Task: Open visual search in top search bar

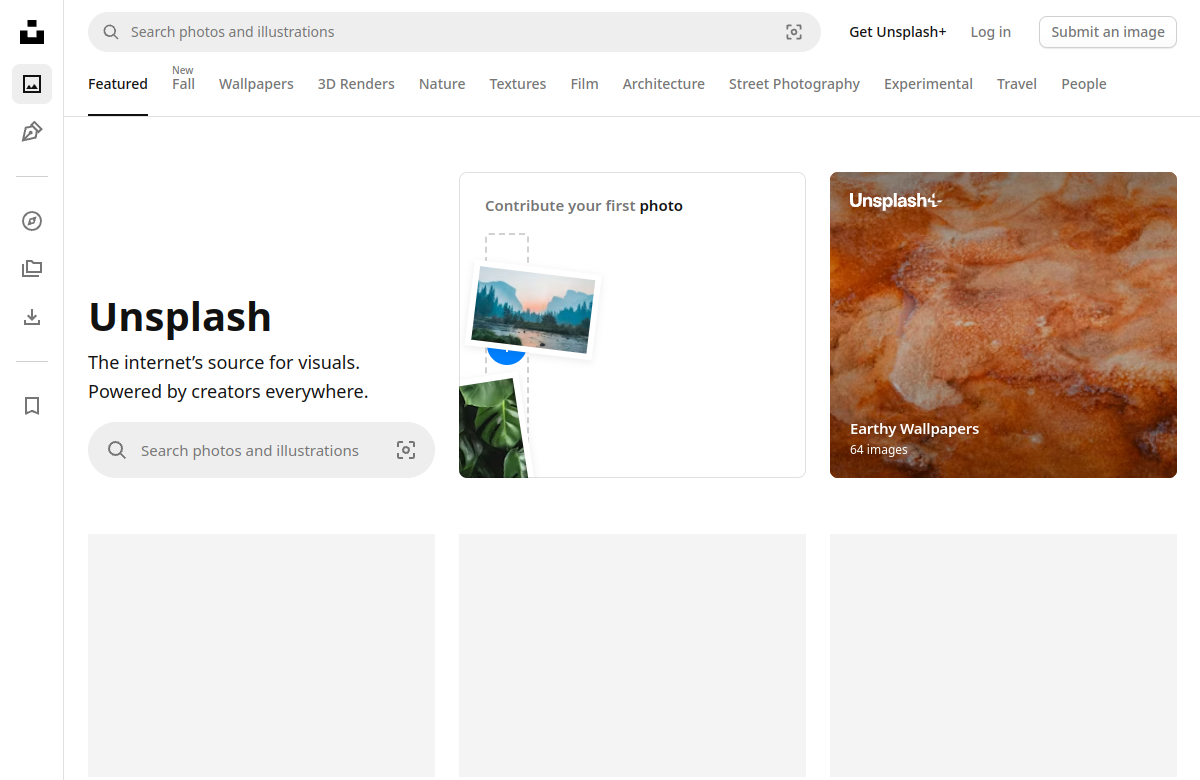Action: (x=794, y=32)
